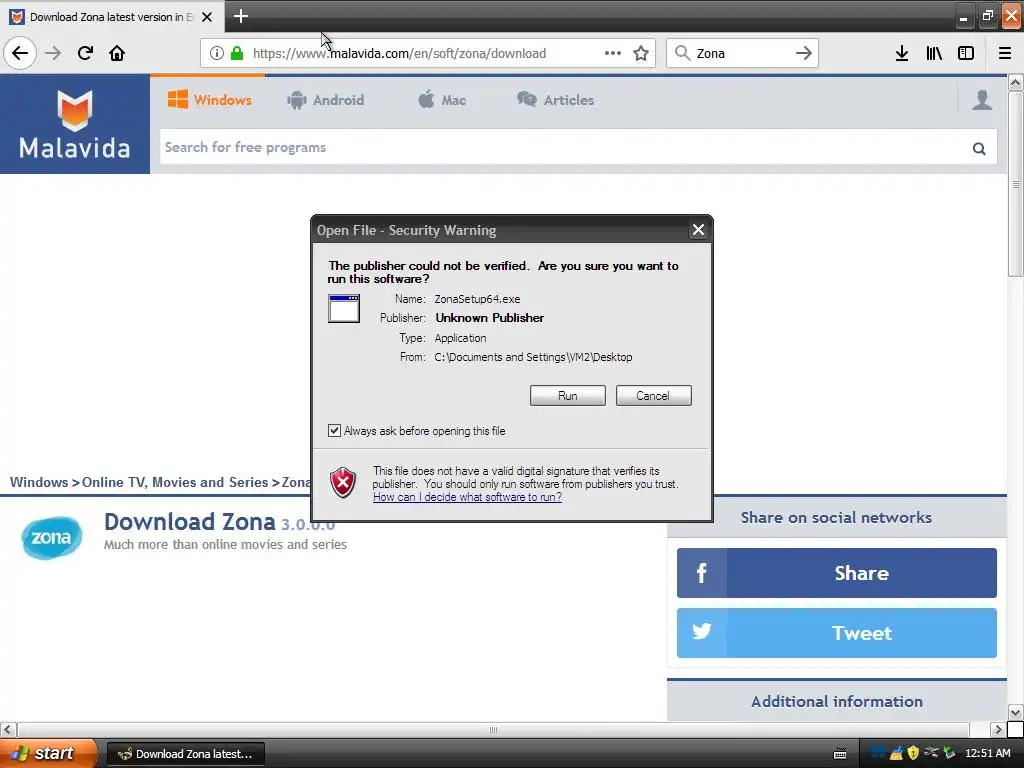Open Firefox hamburger menu

tap(1005, 53)
